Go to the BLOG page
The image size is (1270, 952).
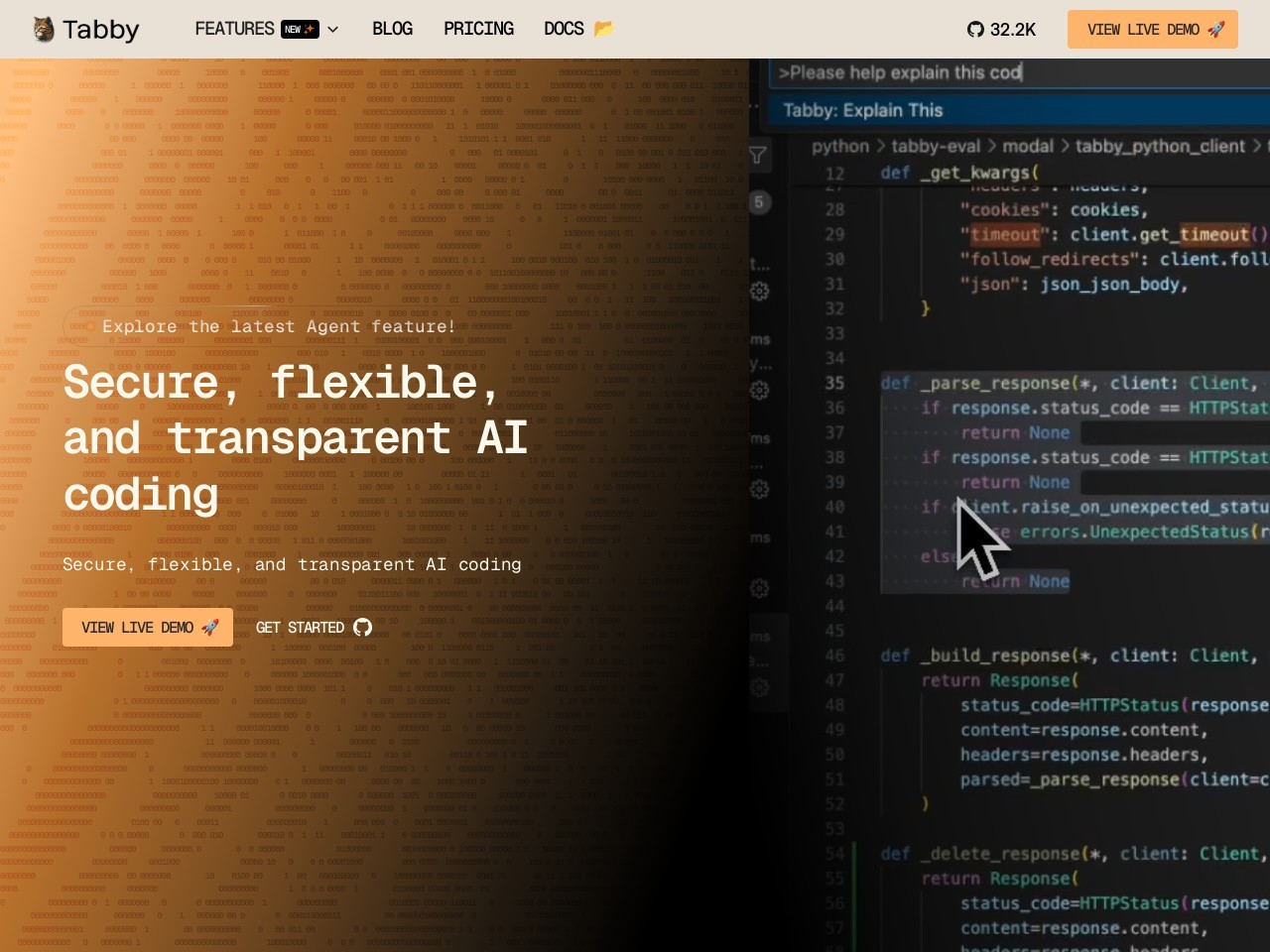pos(392,30)
